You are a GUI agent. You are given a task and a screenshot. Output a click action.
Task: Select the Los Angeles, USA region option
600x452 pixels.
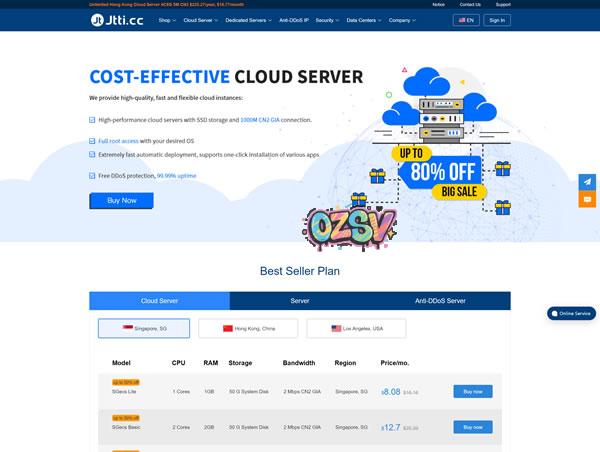pyautogui.click(x=356, y=328)
